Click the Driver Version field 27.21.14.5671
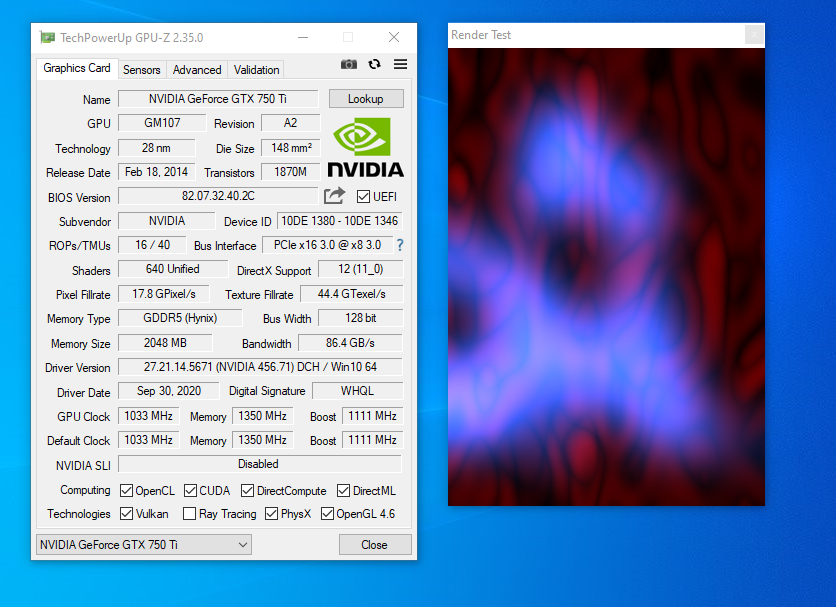Viewport: 836px width, 607px height. pos(260,367)
